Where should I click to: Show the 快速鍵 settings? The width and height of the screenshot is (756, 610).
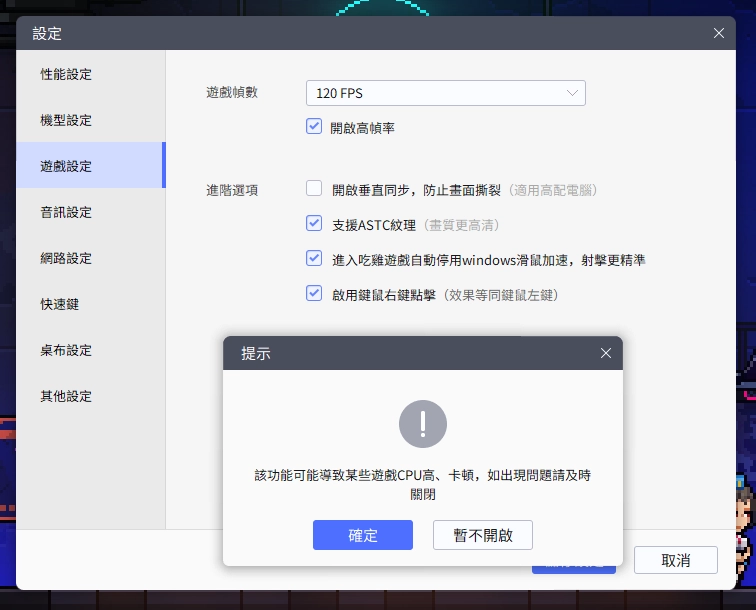tap(59, 304)
